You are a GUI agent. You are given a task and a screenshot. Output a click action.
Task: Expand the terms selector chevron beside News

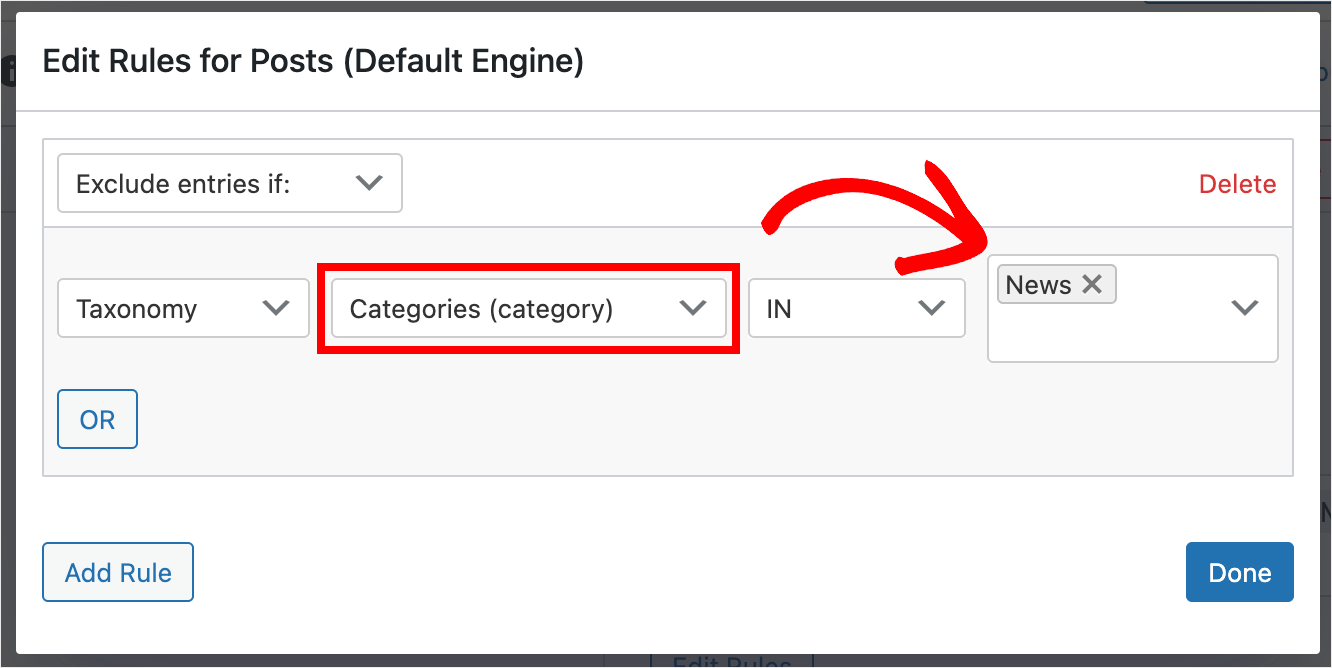(1244, 308)
